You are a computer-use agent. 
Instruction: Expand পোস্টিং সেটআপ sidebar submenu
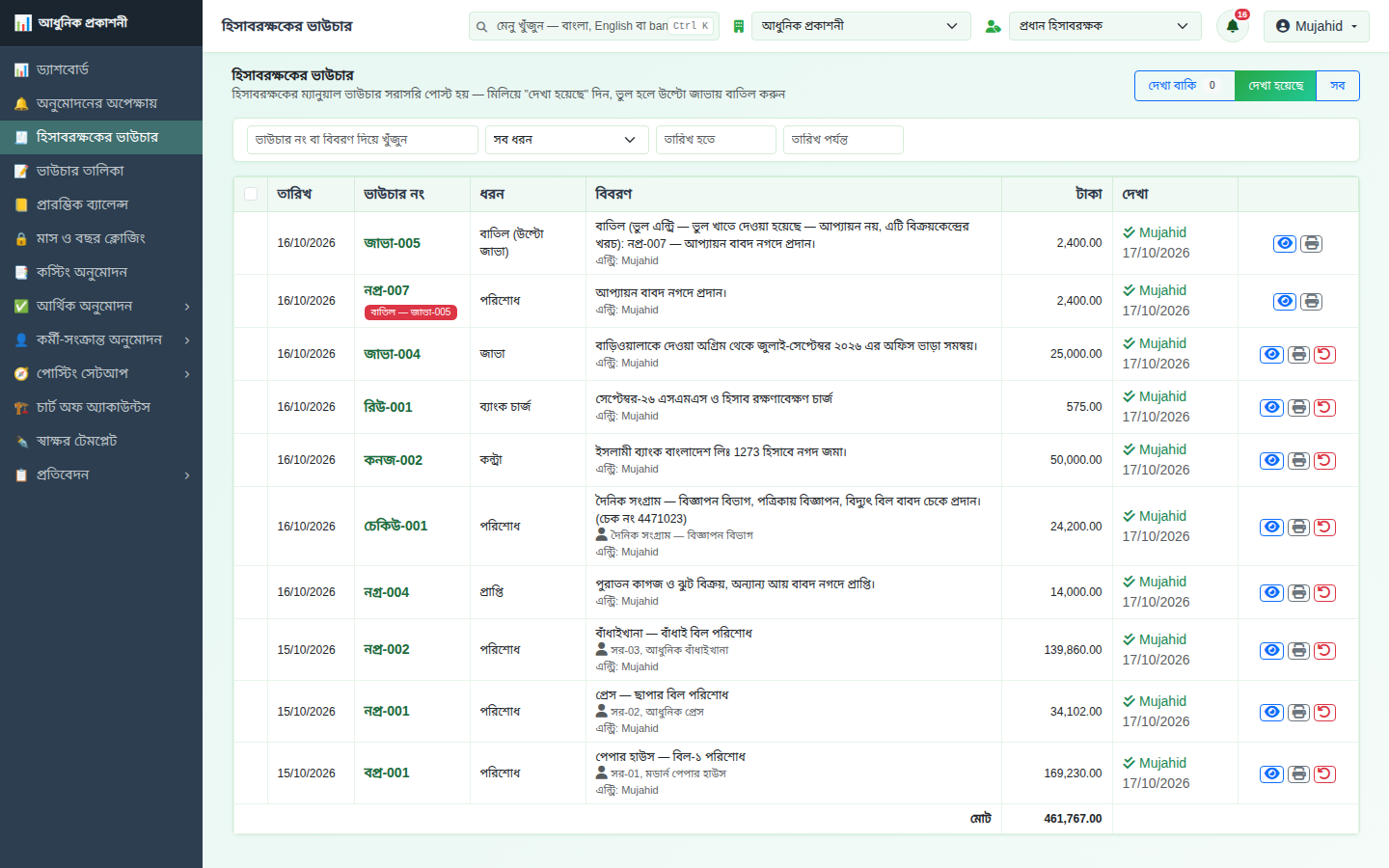[101, 373]
